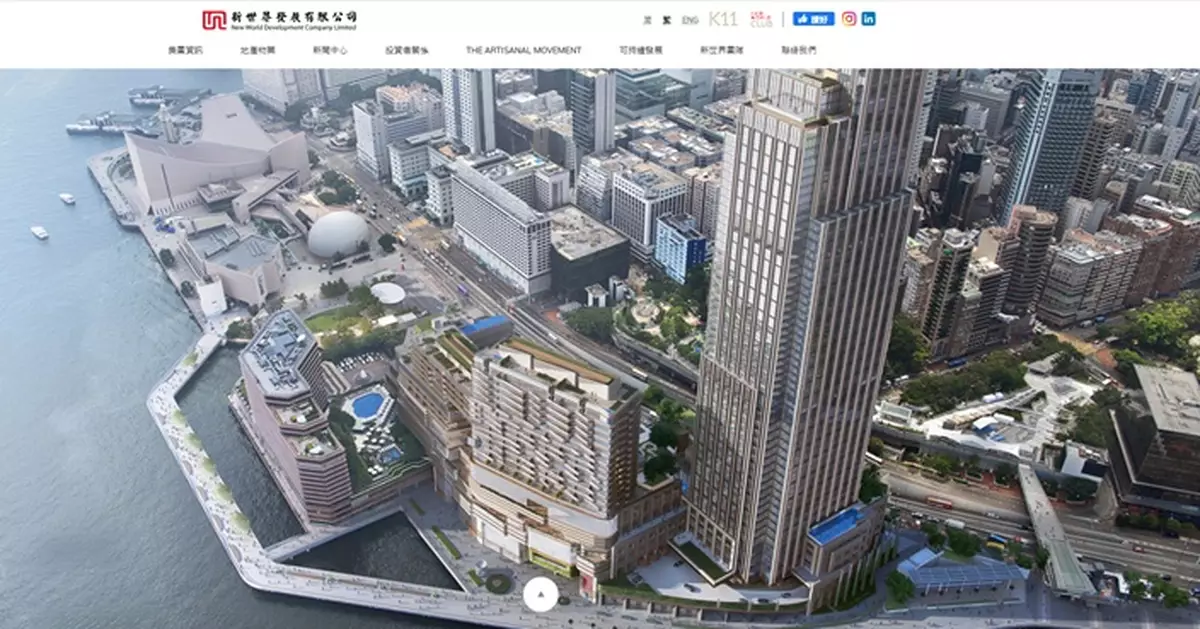The image size is (1200, 629).
Task: Switch language to Simplified Chinese (简)
Action: click(x=648, y=20)
